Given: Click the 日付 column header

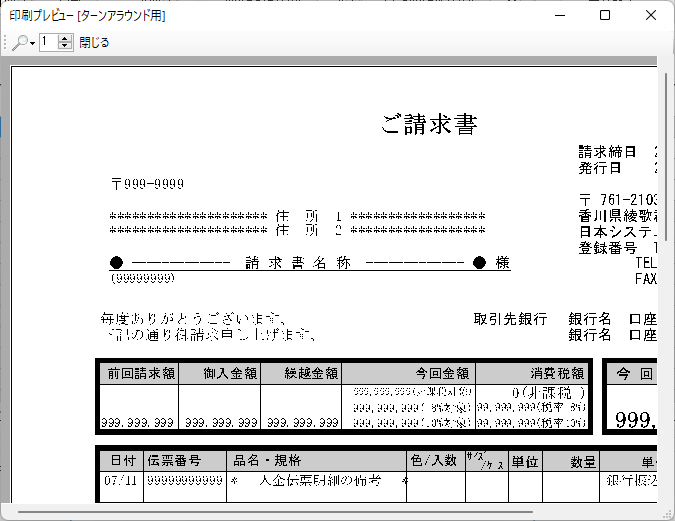Looking at the screenshot, I should 123,461.
